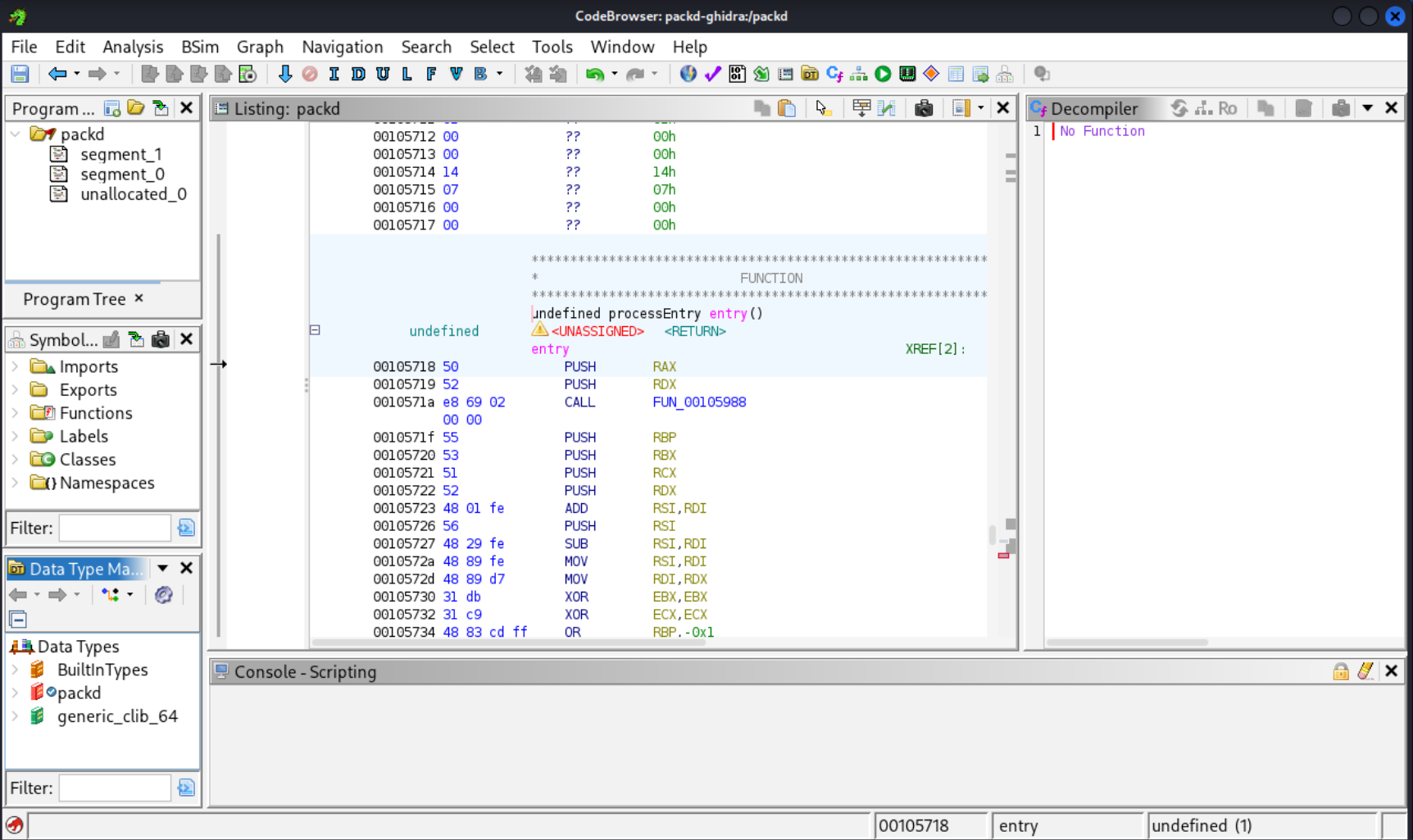Toggle mouse hover mode in Listing
The height and width of the screenshot is (840, 1413).
coord(823,108)
